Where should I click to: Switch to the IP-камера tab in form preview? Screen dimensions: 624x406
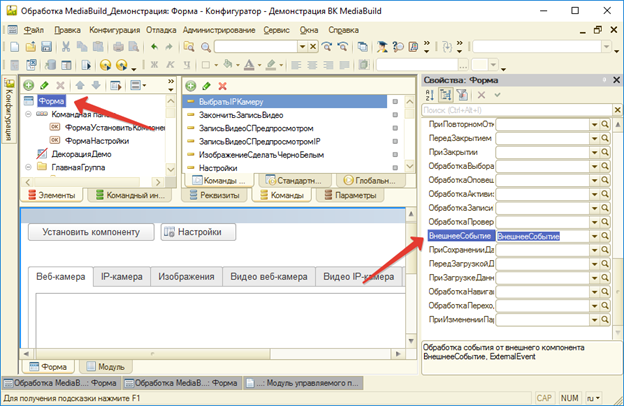click(120, 277)
